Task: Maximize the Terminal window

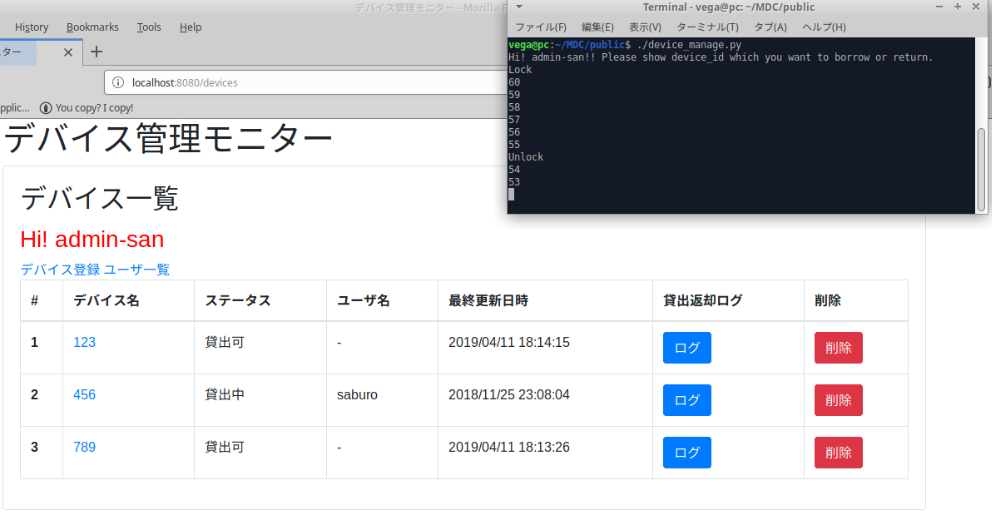Action: [957, 7]
